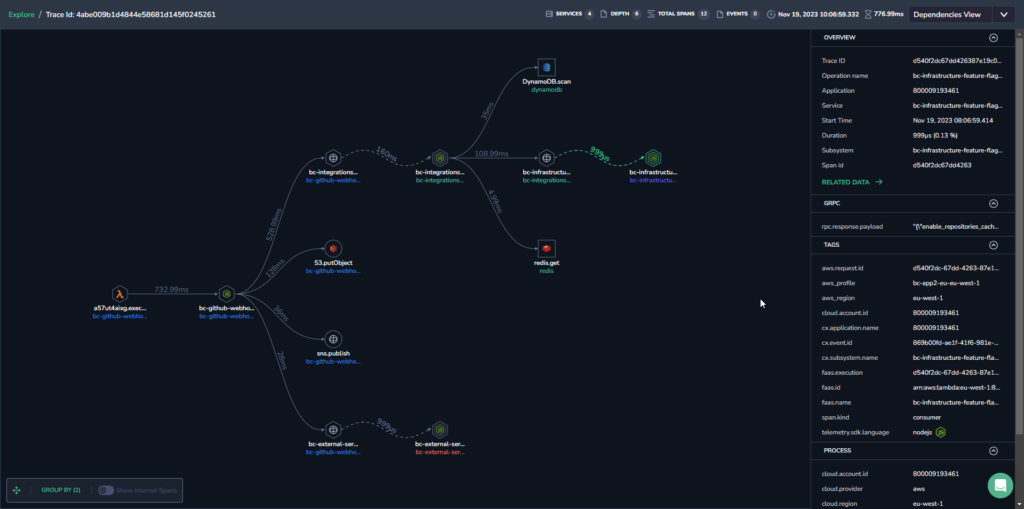Click the trace ID text in header
The image size is (1024, 509).
[x=131, y=14]
